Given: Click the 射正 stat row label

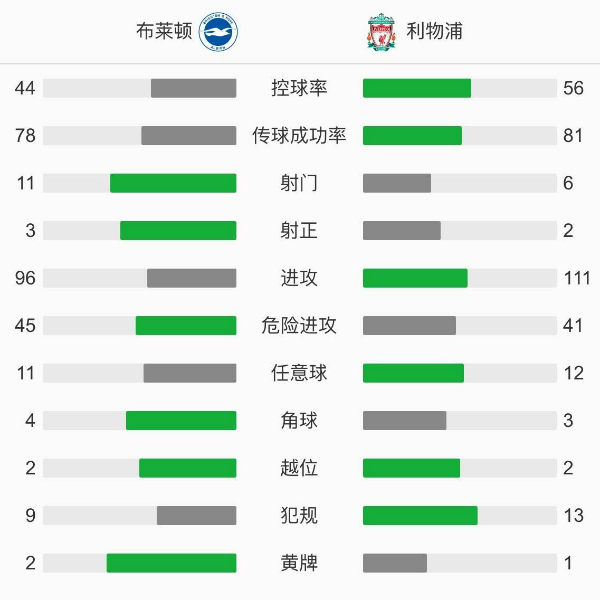Looking at the screenshot, I should (299, 230).
